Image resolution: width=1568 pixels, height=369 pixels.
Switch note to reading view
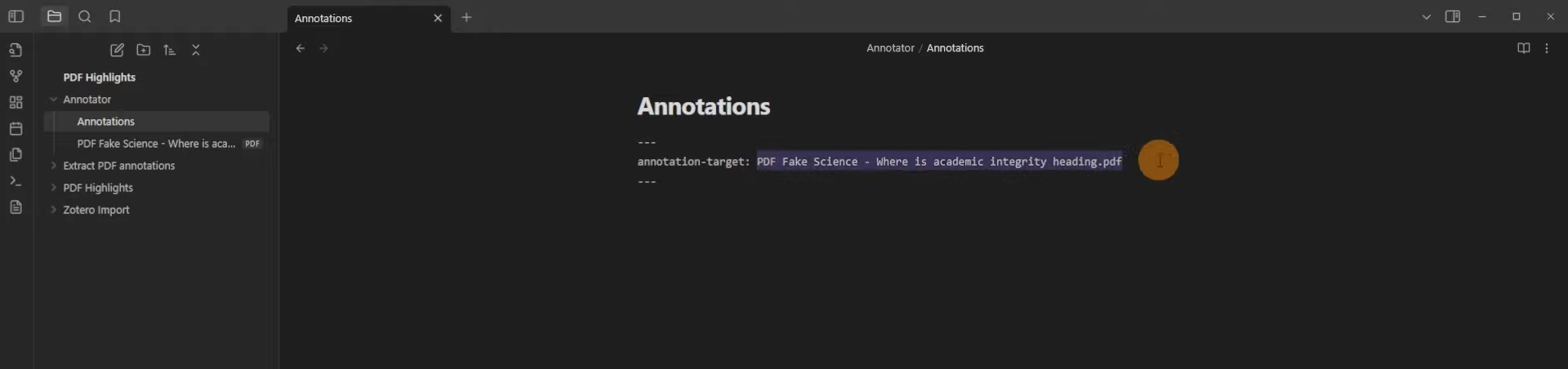1523,48
